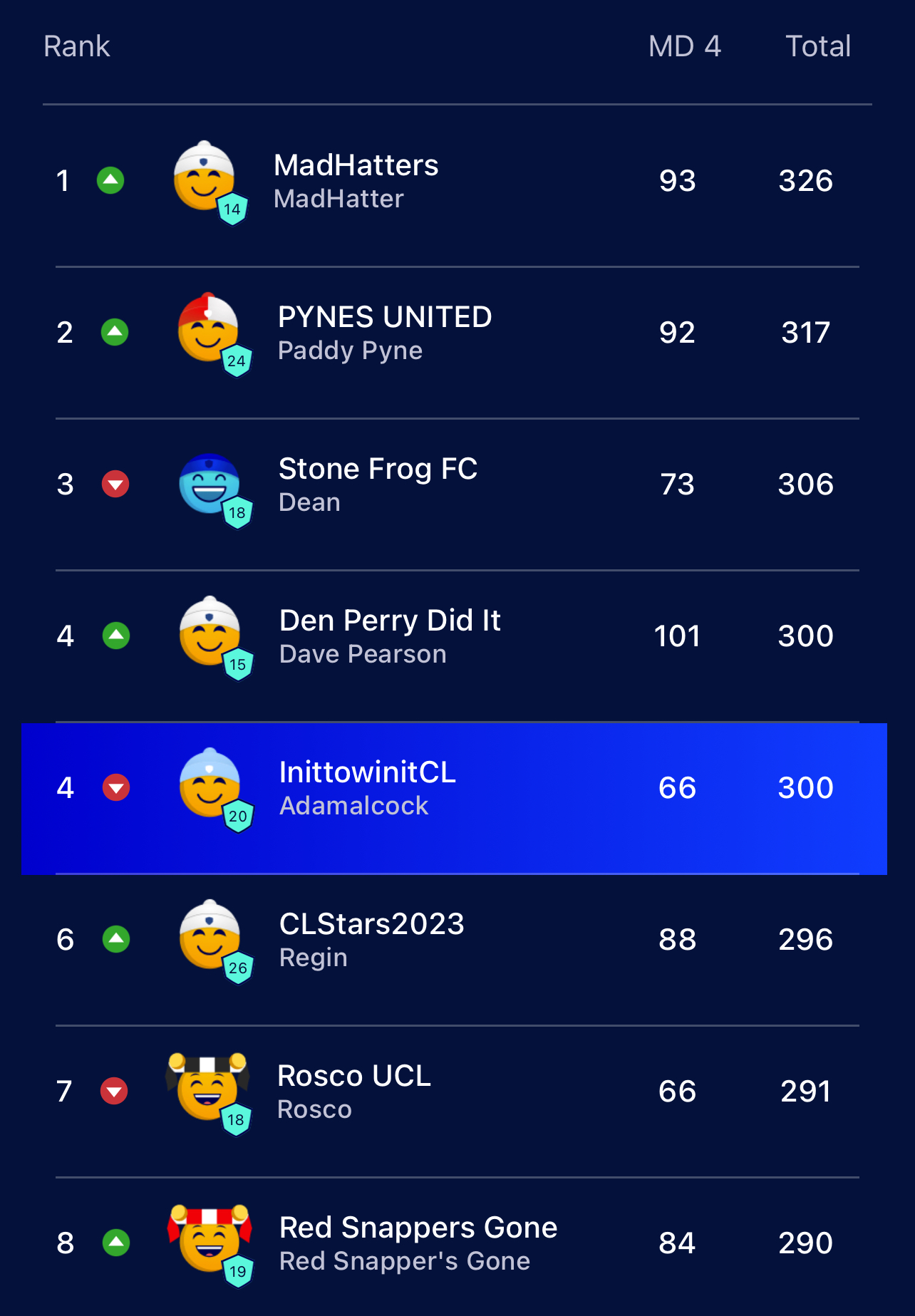The image size is (915, 1316).
Task: Click red down arrow on highlighted InittowinitCL row
Action: click(116, 787)
